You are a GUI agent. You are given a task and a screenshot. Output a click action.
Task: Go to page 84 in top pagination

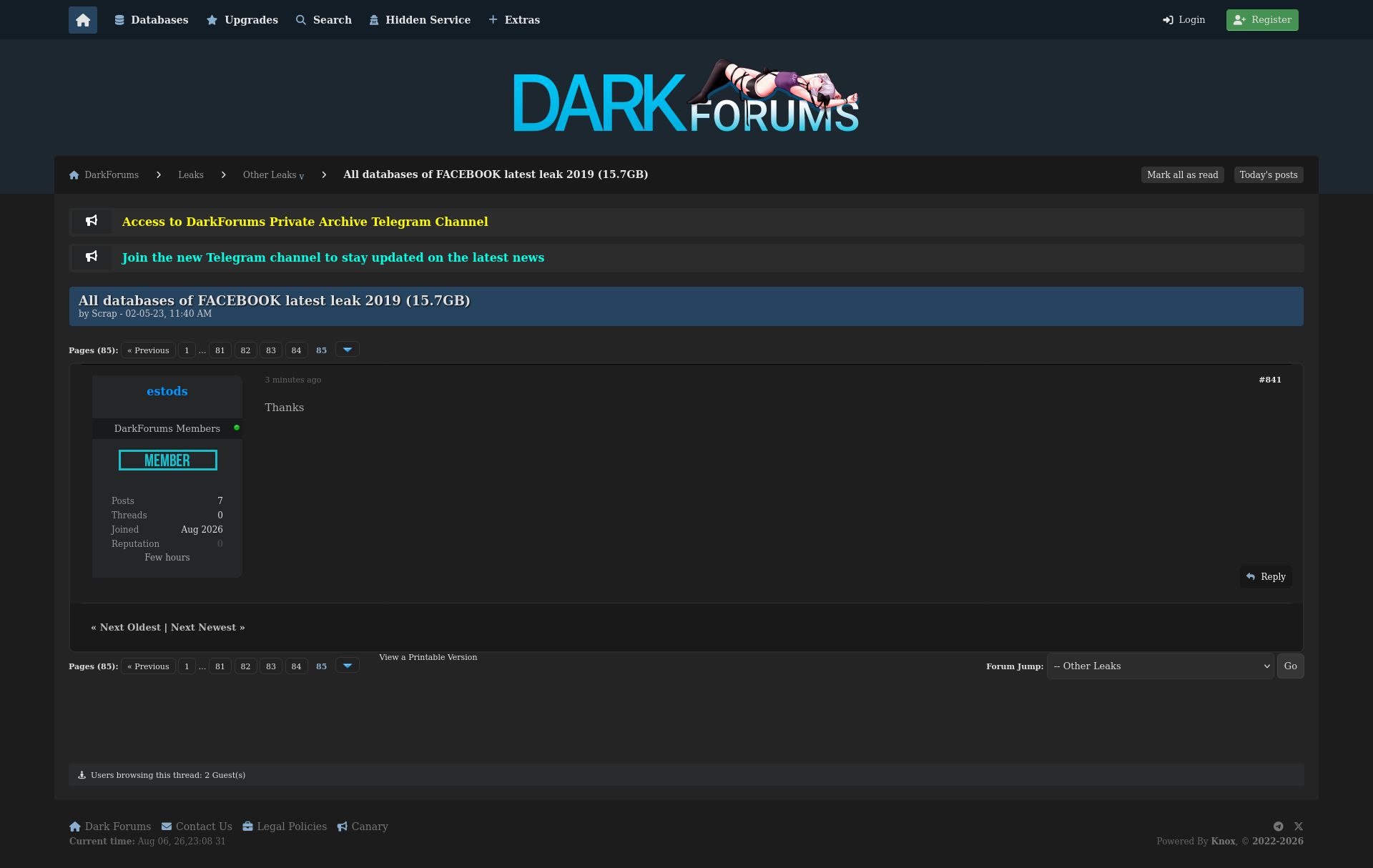click(296, 350)
